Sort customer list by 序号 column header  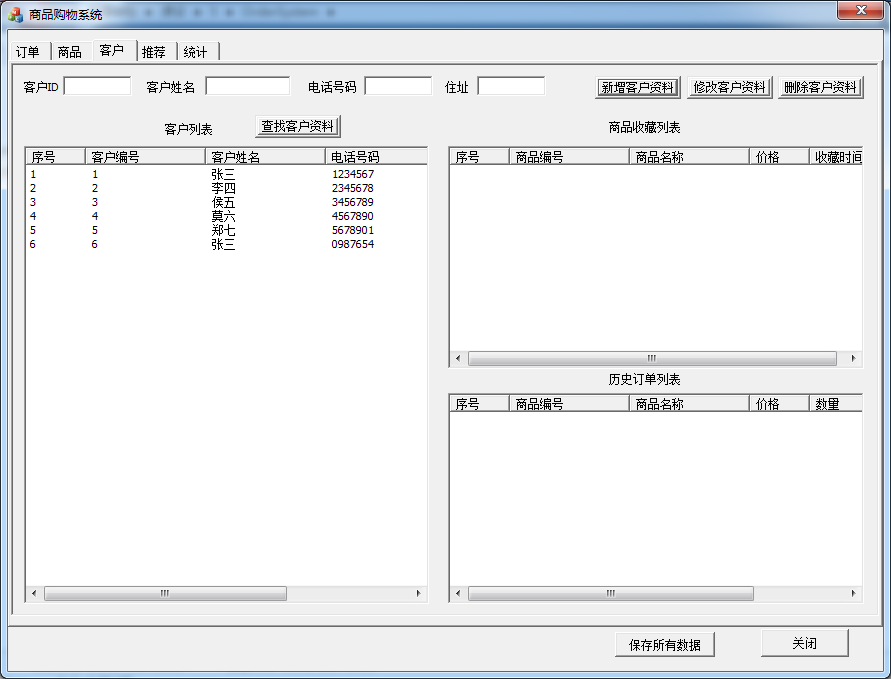[55, 156]
